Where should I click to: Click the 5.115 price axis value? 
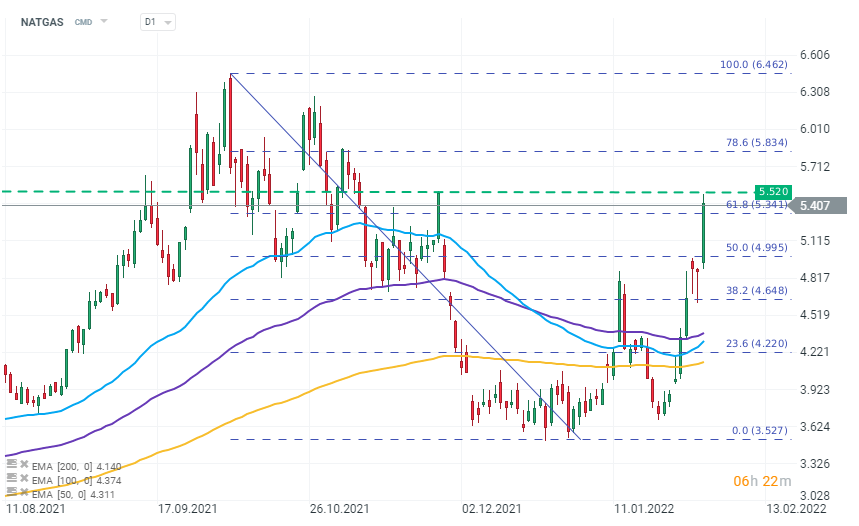[815, 241]
